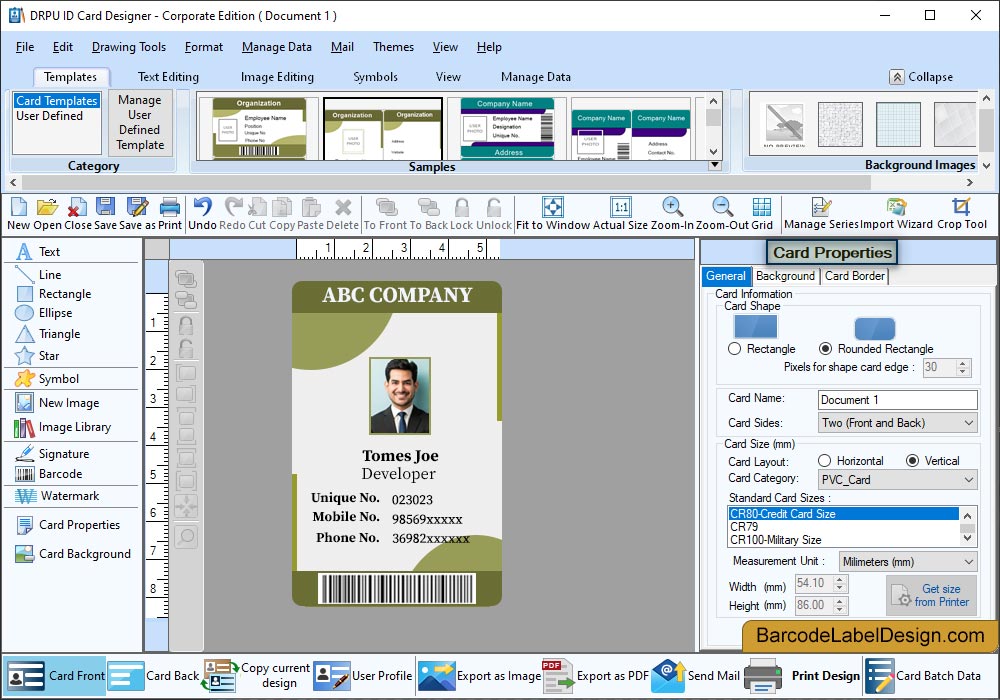Click the Pixels for shape card edge spinner
The height and width of the screenshot is (700, 1000).
(x=964, y=367)
